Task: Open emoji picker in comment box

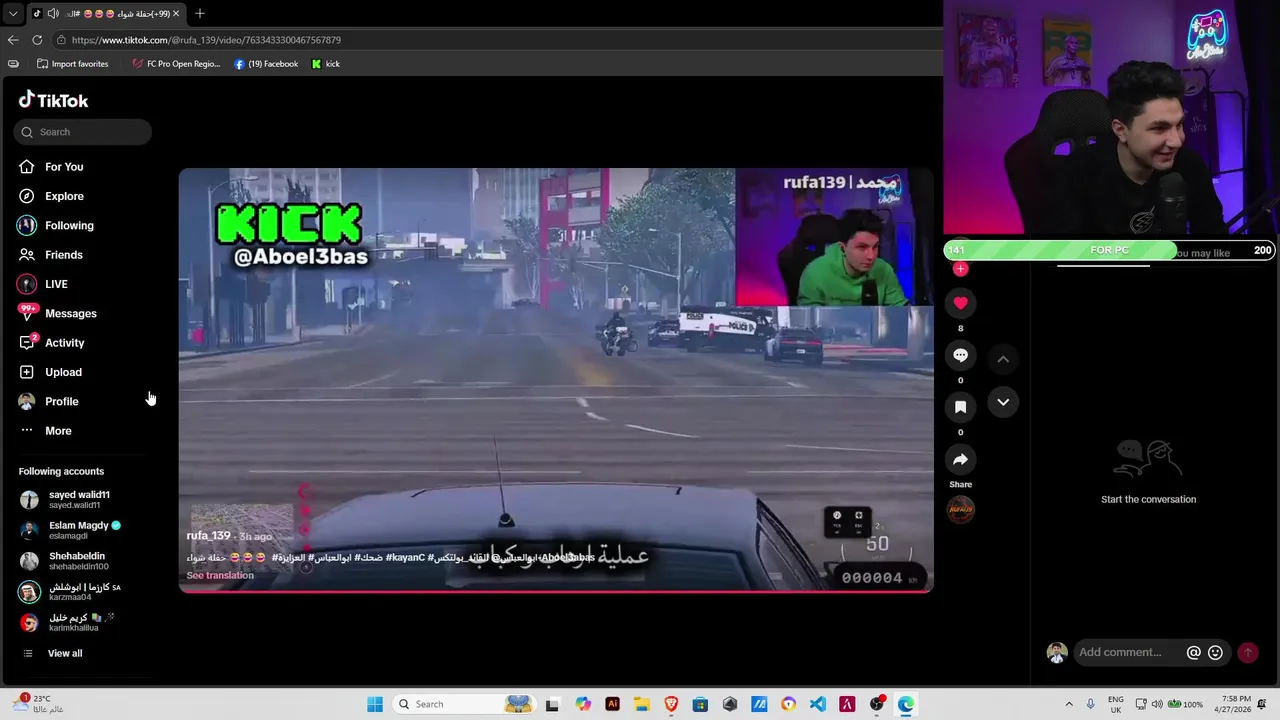Action: (1215, 652)
